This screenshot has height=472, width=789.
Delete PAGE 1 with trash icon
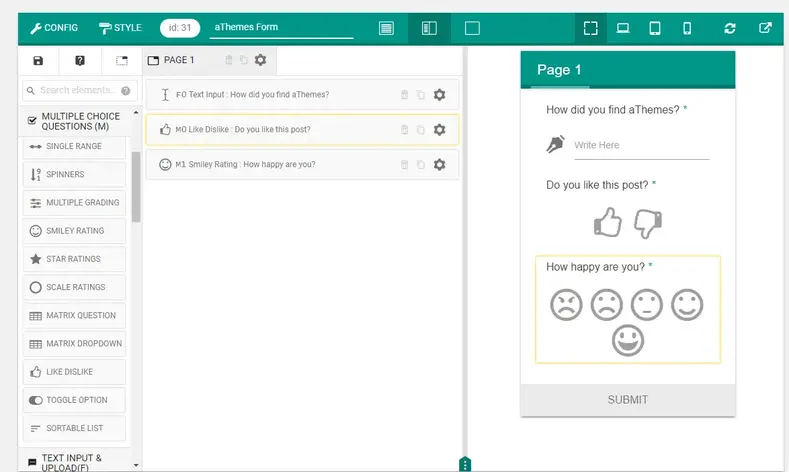click(x=228, y=60)
